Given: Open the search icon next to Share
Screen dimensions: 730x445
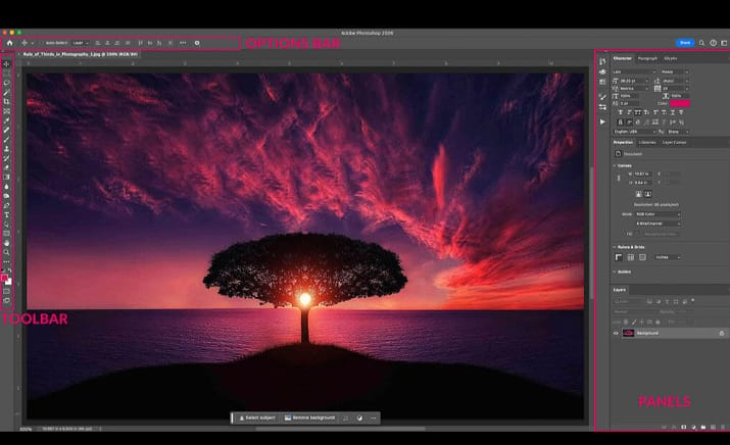Looking at the screenshot, I should [x=701, y=43].
